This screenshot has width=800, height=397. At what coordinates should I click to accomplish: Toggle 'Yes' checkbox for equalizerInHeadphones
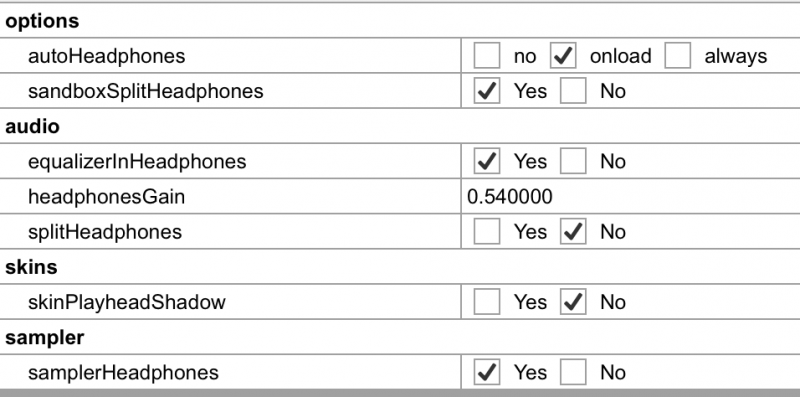point(487,161)
